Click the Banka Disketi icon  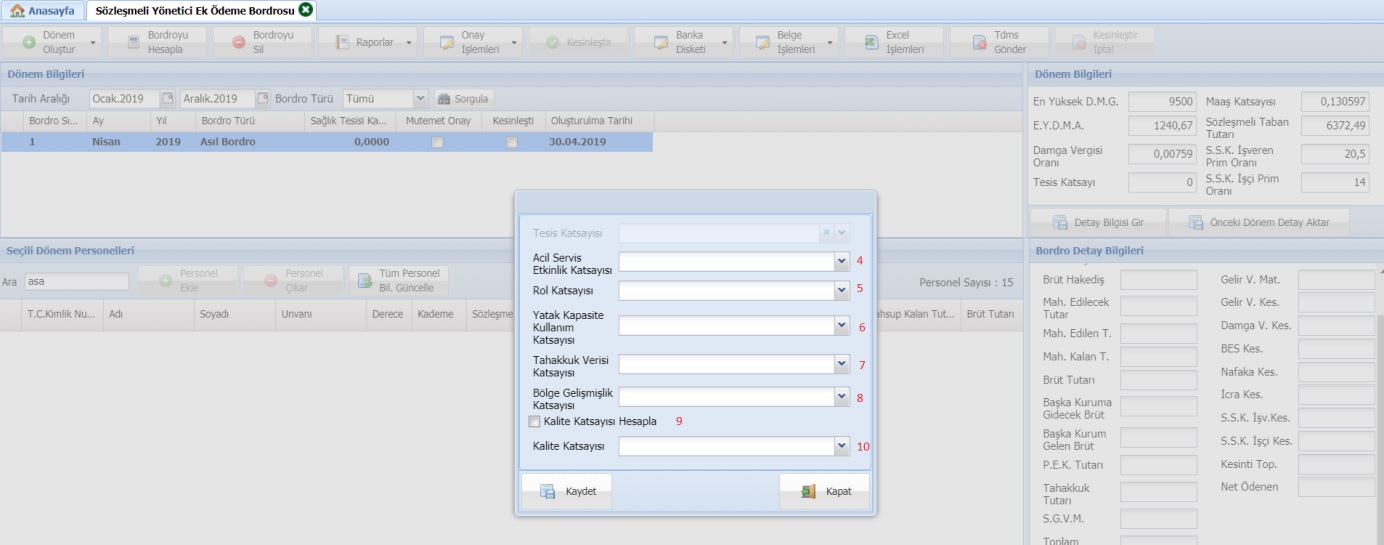[659, 43]
